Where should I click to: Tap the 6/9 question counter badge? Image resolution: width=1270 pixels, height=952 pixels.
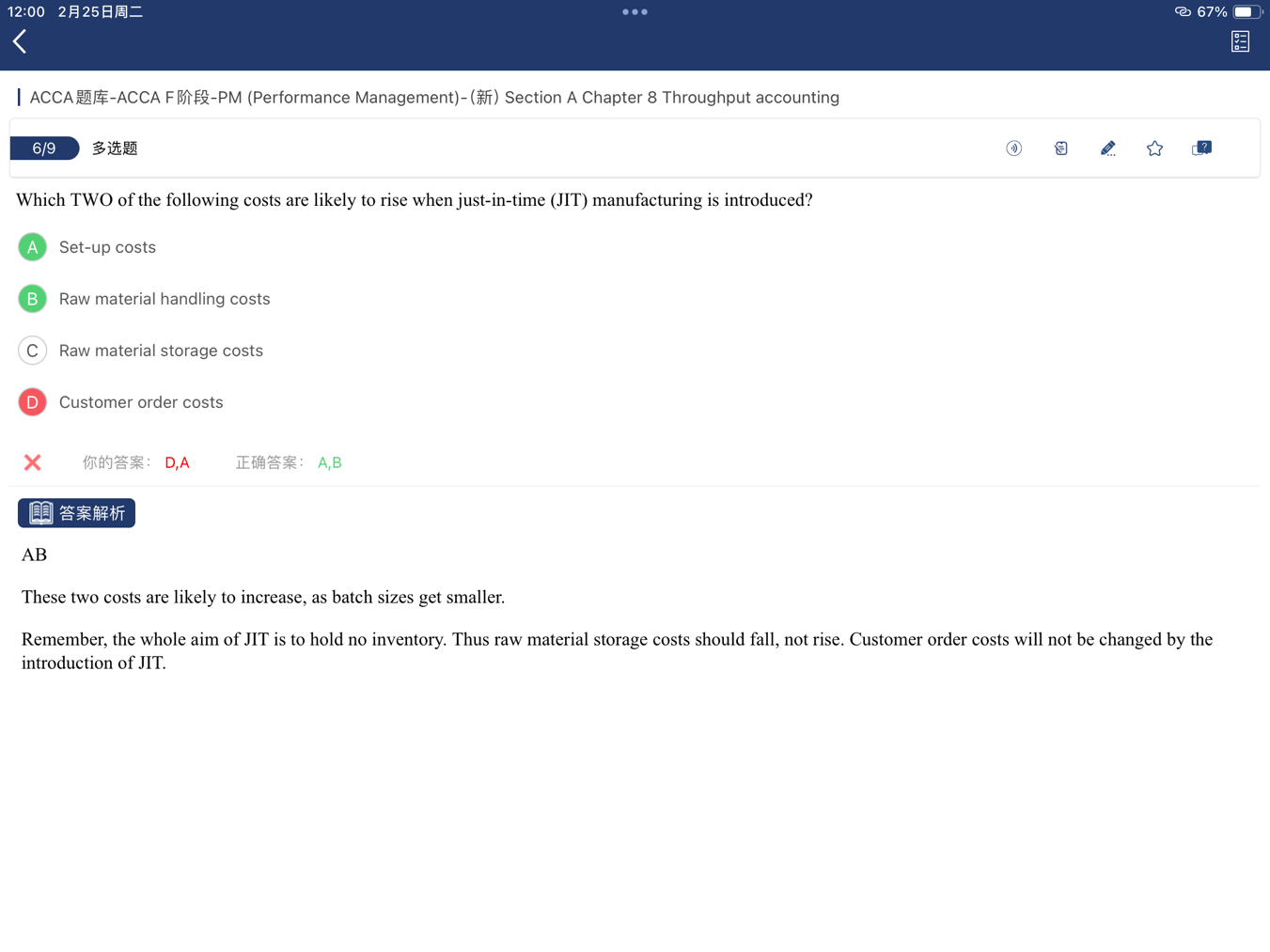tap(44, 148)
